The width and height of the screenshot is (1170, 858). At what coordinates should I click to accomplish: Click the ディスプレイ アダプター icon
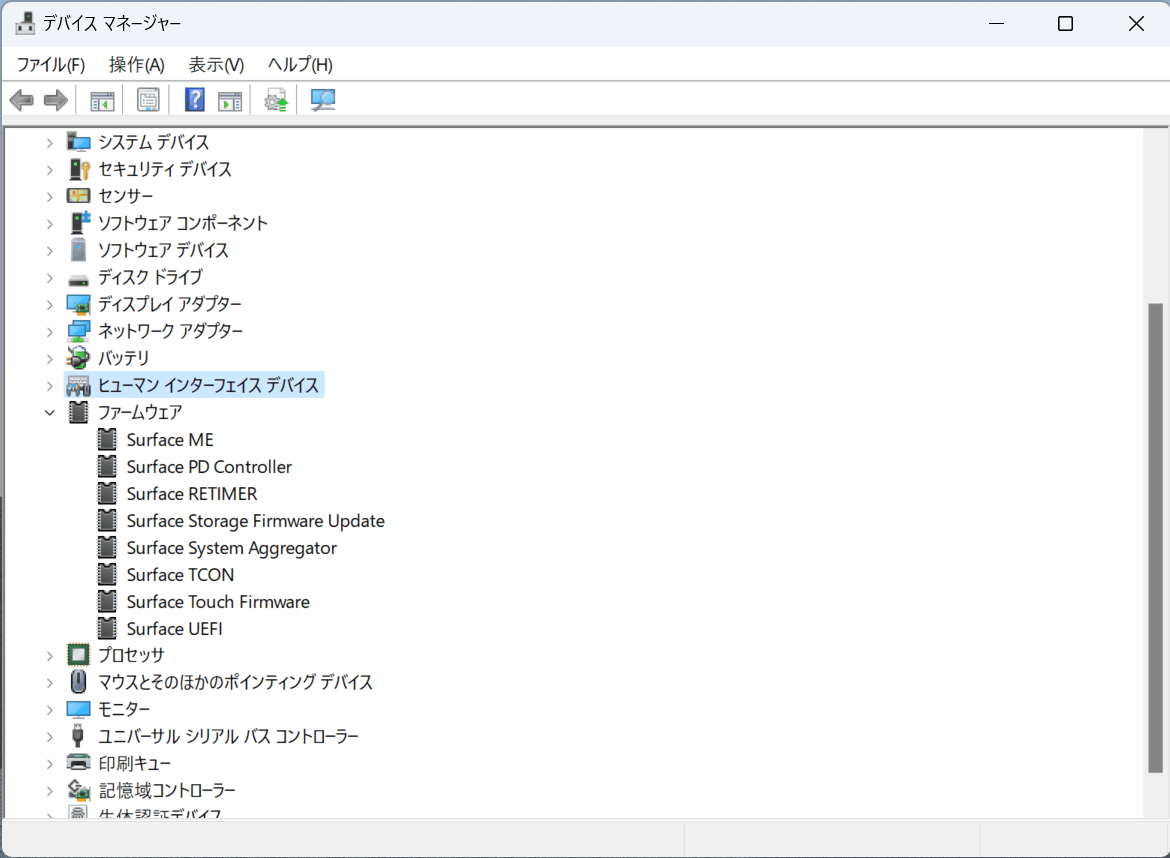(78, 304)
